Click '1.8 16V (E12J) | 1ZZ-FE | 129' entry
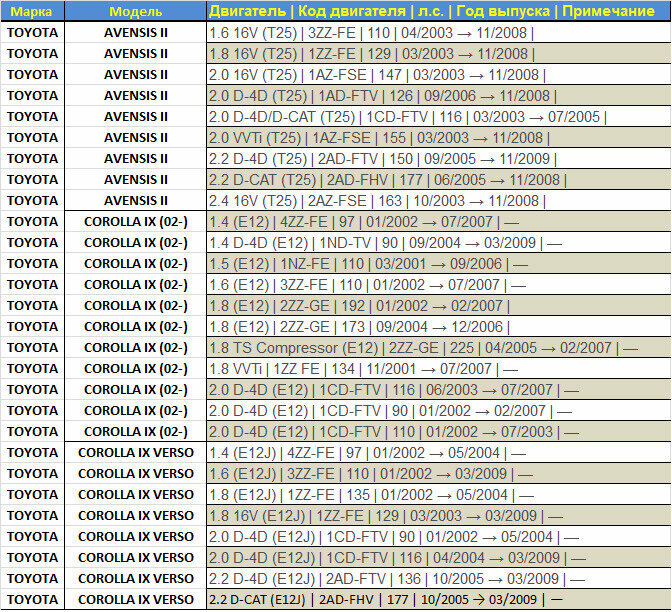The width and height of the screenshot is (672, 612). coord(439,516)
